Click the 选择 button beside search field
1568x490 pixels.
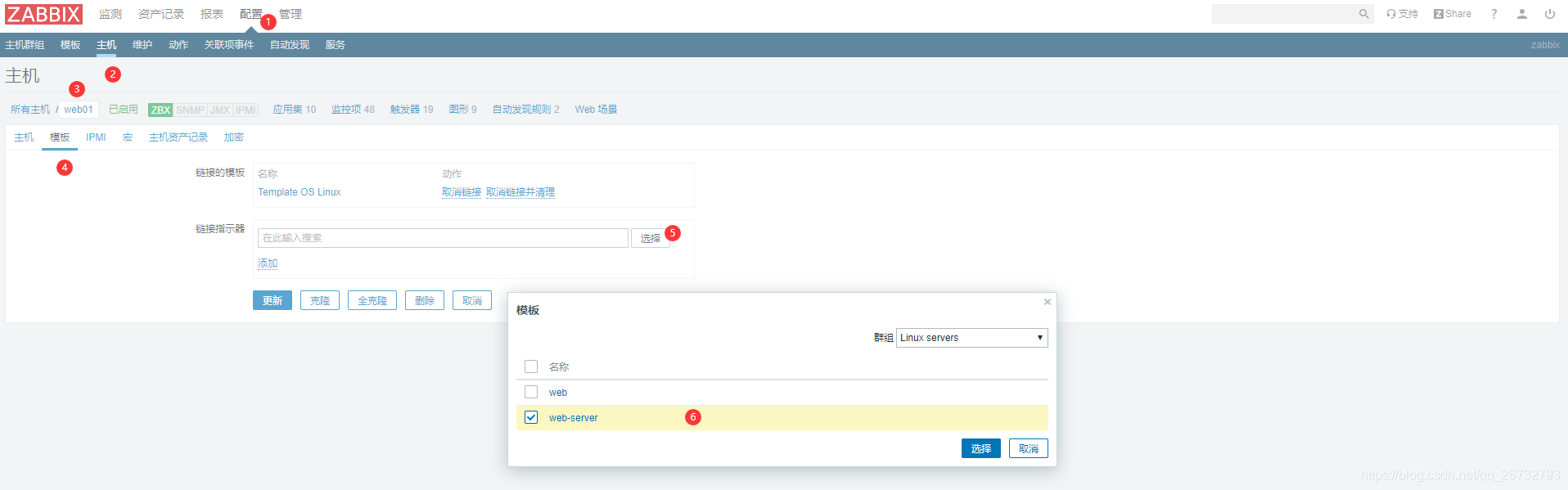point(651,238)
